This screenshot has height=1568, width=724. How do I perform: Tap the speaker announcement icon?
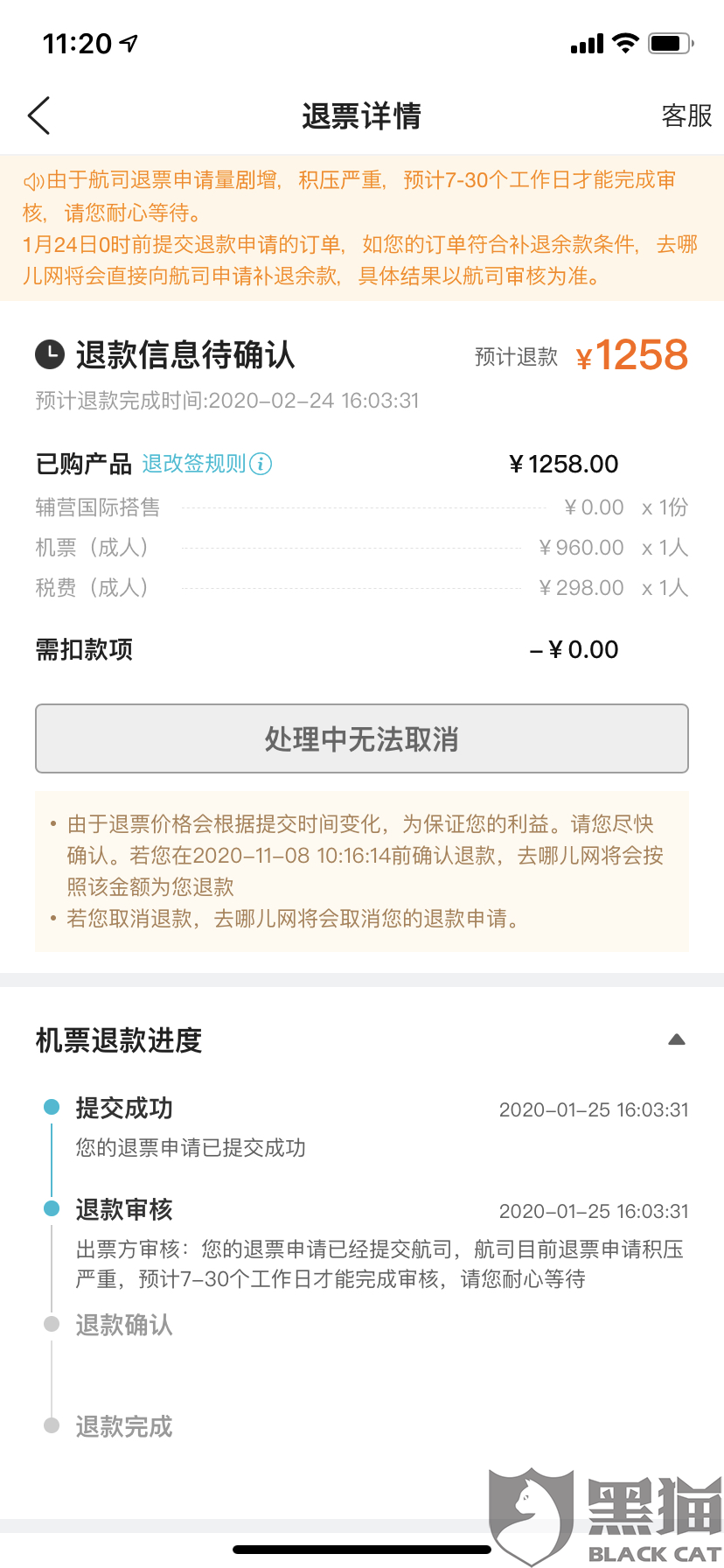(33, 181)
